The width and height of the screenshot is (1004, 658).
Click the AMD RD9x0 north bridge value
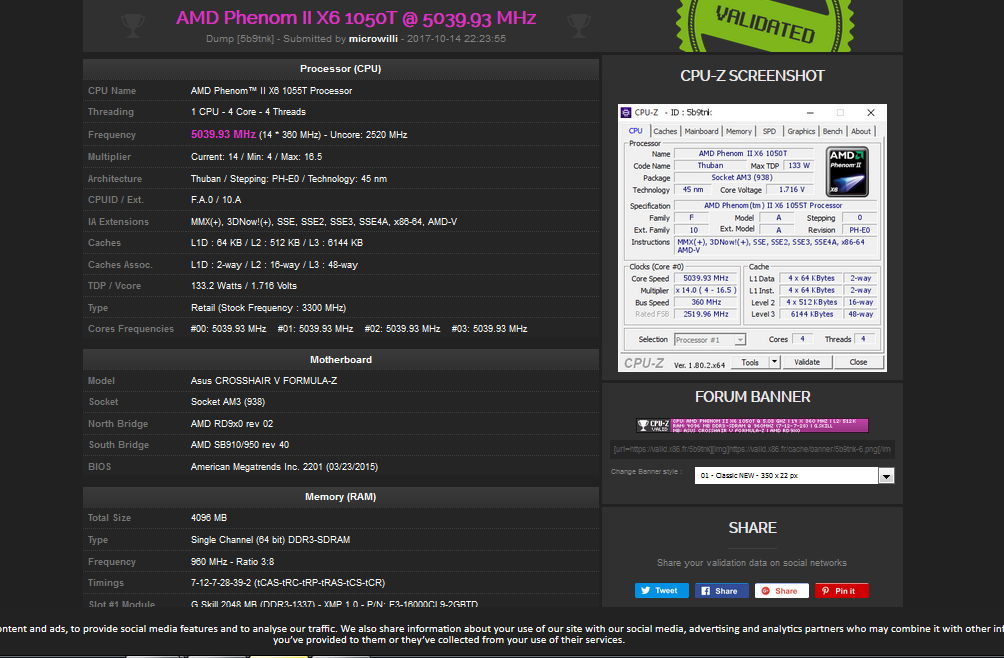click(232, 424)
